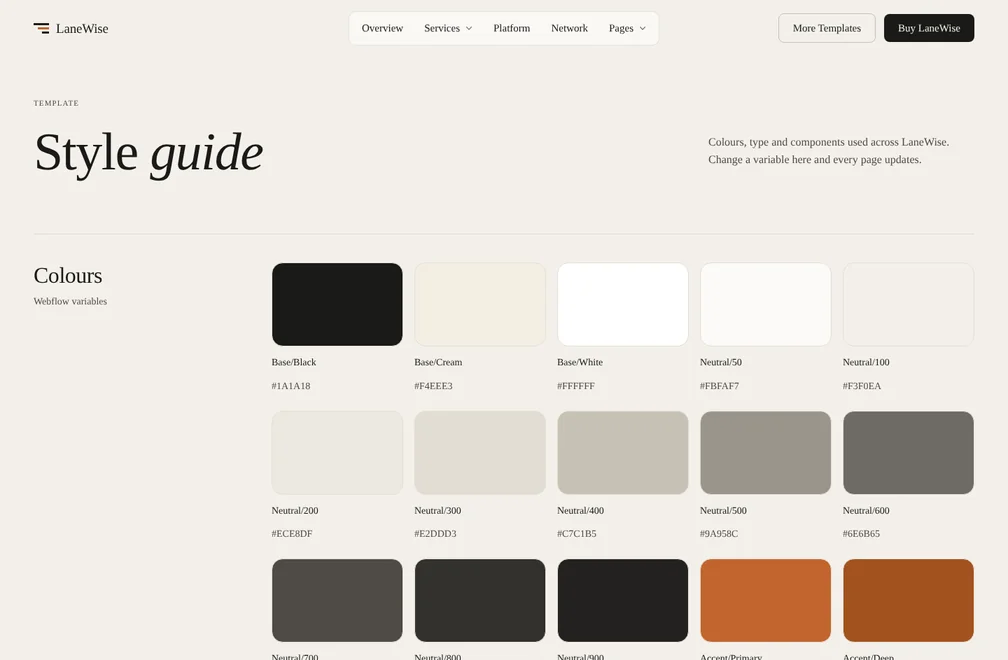
Task: Click the Colours section heading
Action: pyautogui.click(x=68, y=276)
